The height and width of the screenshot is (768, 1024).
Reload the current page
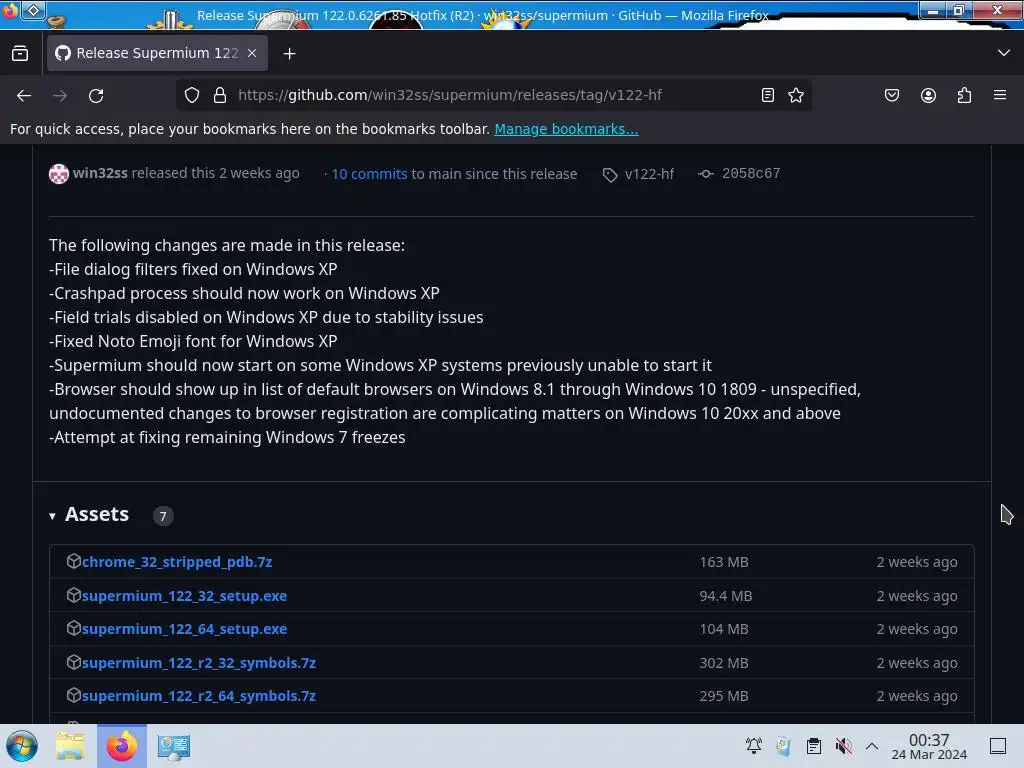point(96,95)
